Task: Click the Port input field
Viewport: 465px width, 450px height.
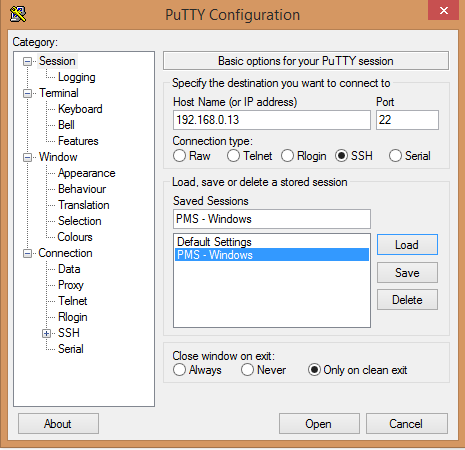Action: [x=407, y=120]
